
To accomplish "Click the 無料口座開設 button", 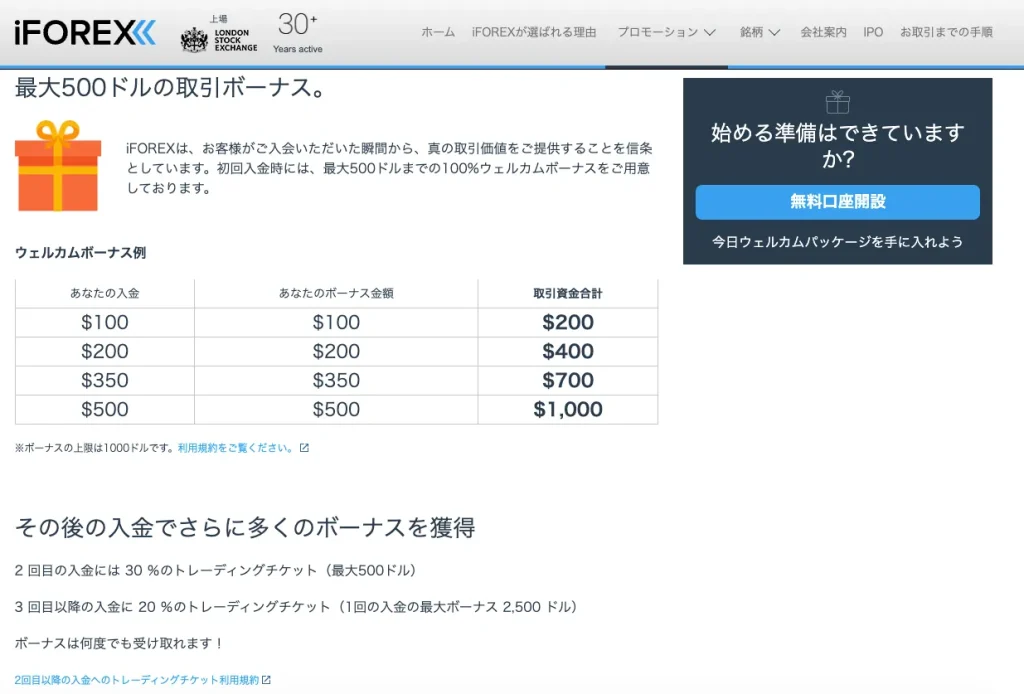I will 838,202.
